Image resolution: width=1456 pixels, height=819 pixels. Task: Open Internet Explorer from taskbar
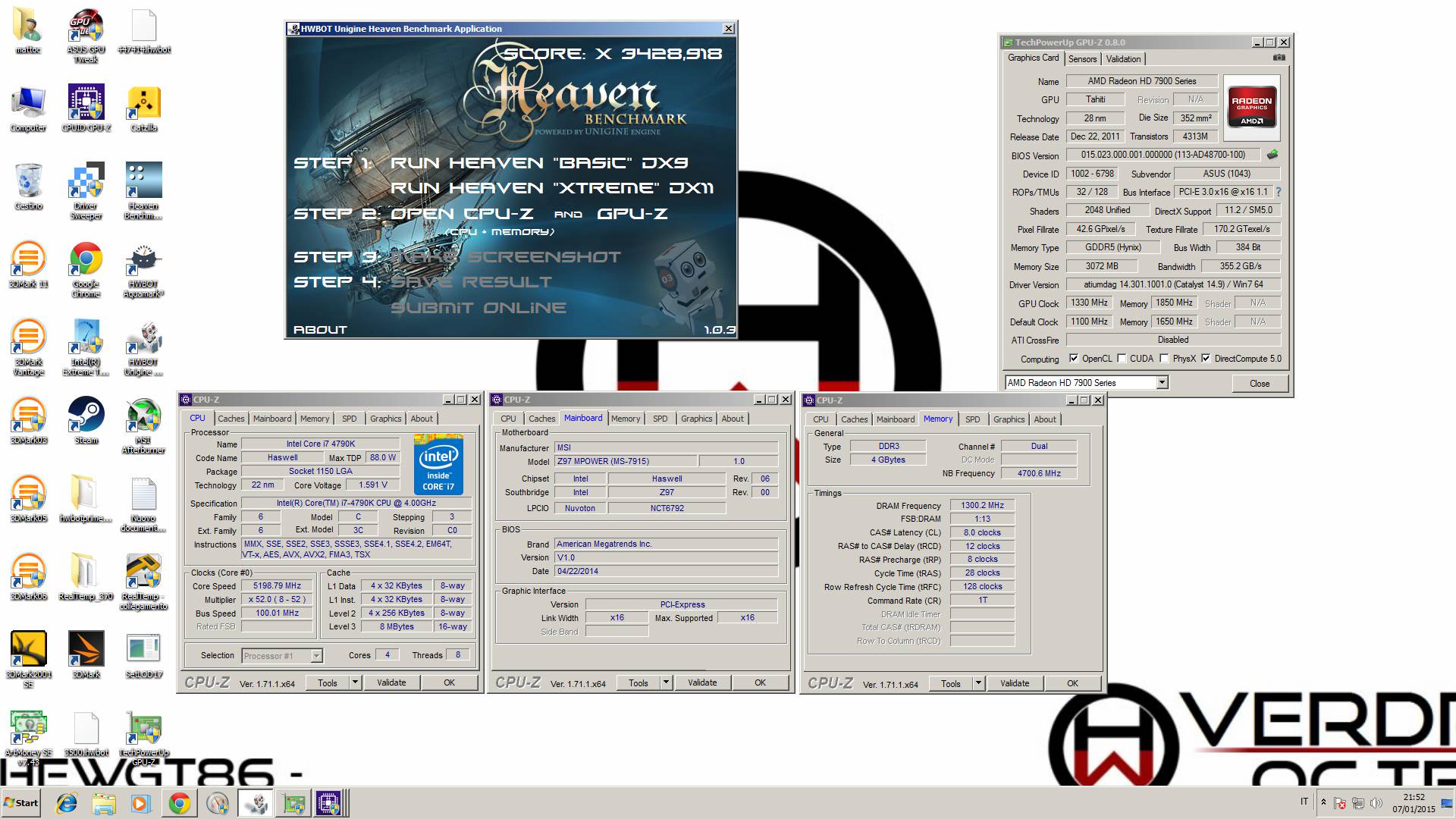67,803
